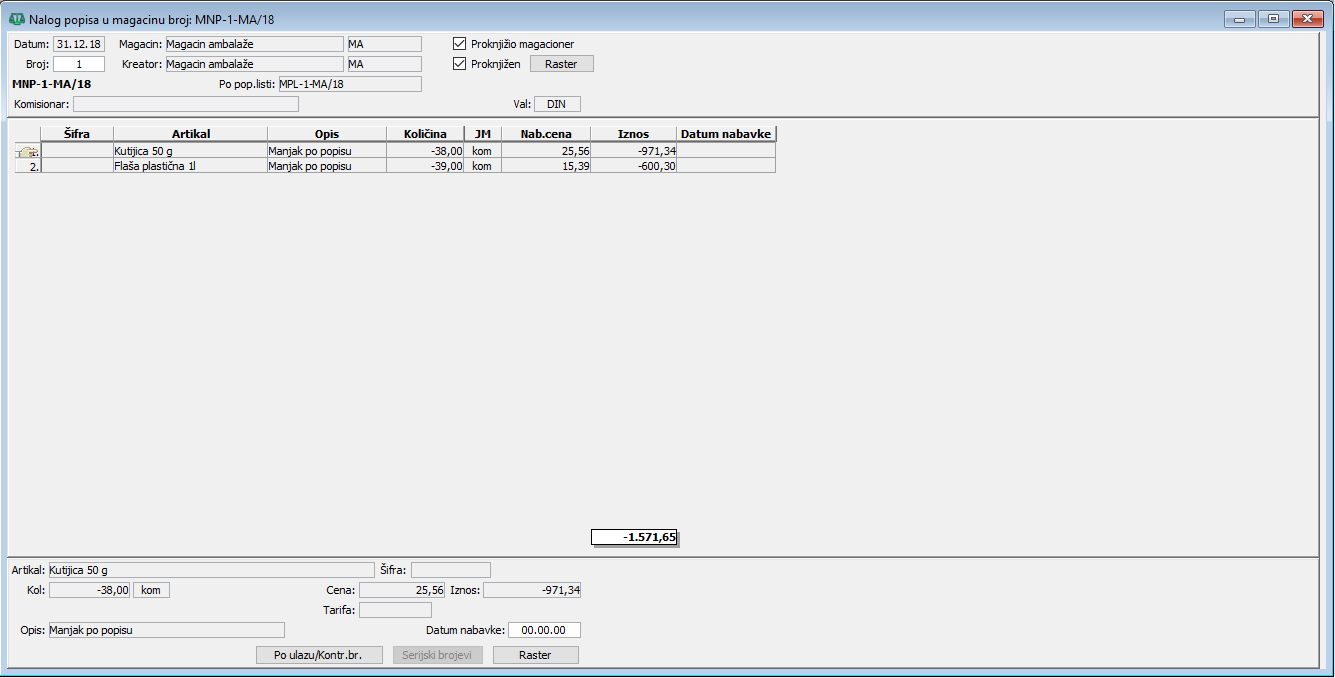Screen dimensions: 1335x678
Task: Click the Artikal column header
Action: pyautogui.click(x=190, y=133)
